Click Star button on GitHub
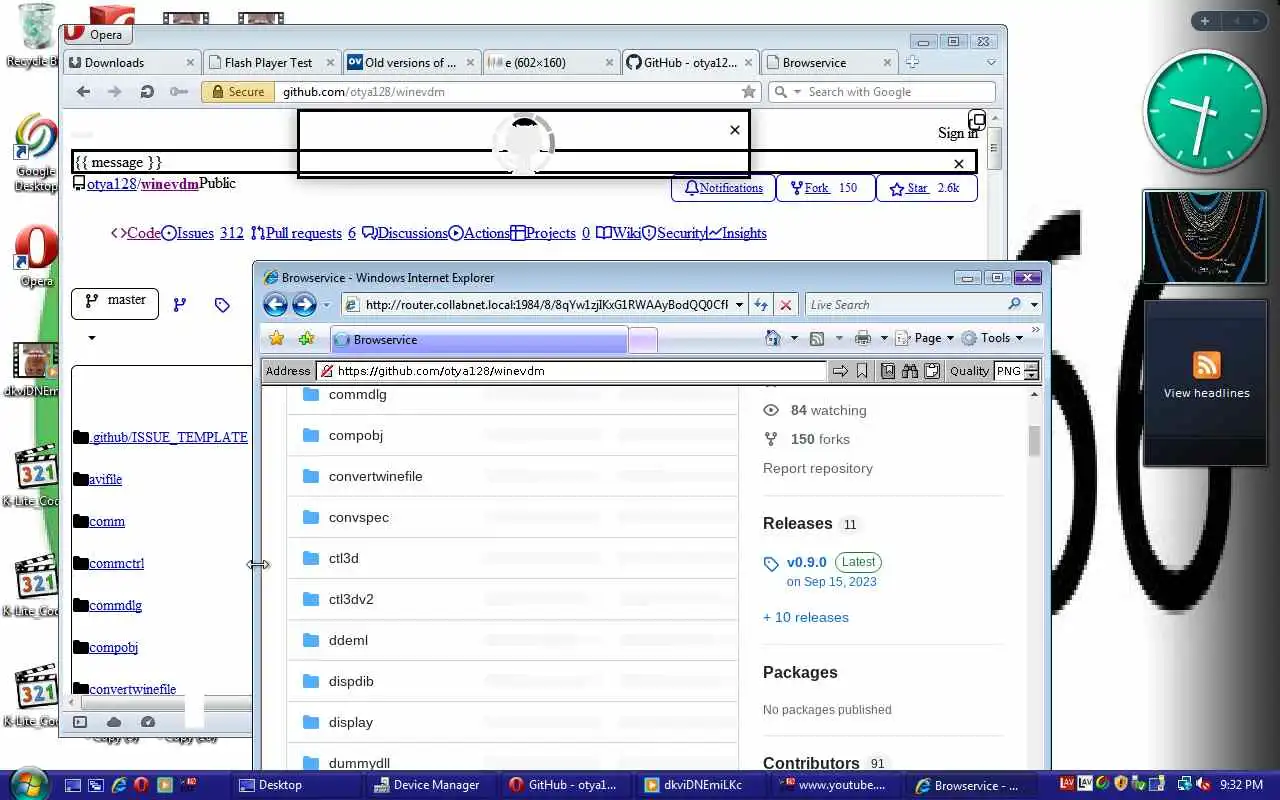Screen dimensions: 1280x800 926,188
